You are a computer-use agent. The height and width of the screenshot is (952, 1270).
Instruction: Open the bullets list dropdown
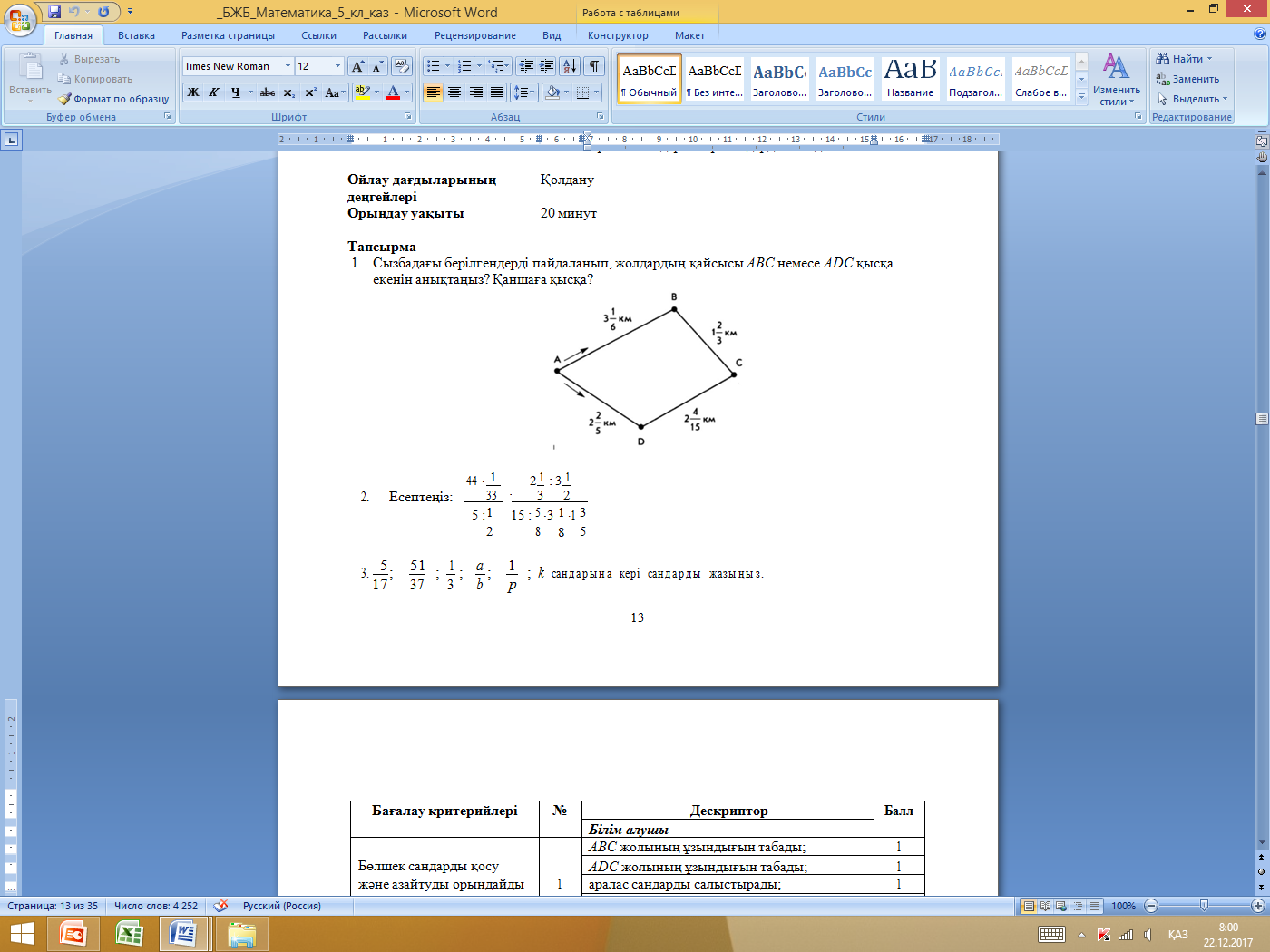[x=448, y=66]
